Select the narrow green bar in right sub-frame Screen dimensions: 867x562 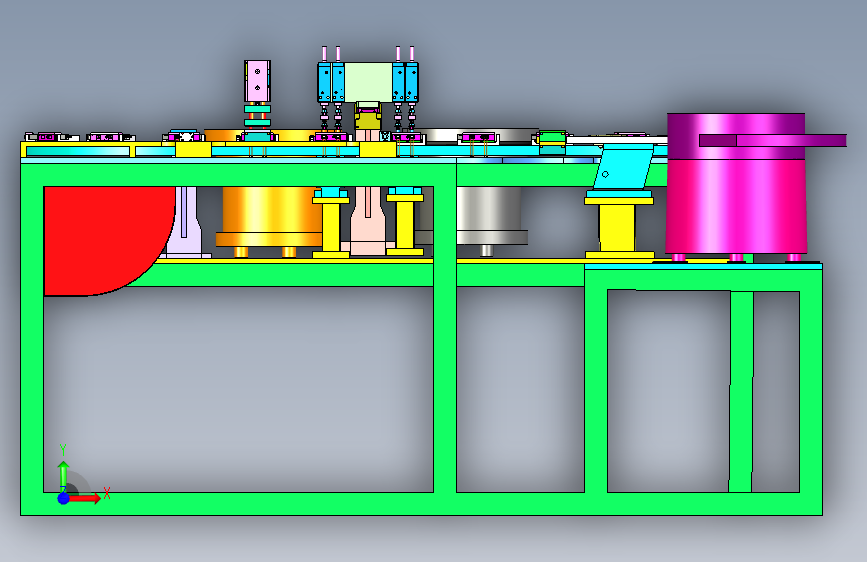pos(741,391)
